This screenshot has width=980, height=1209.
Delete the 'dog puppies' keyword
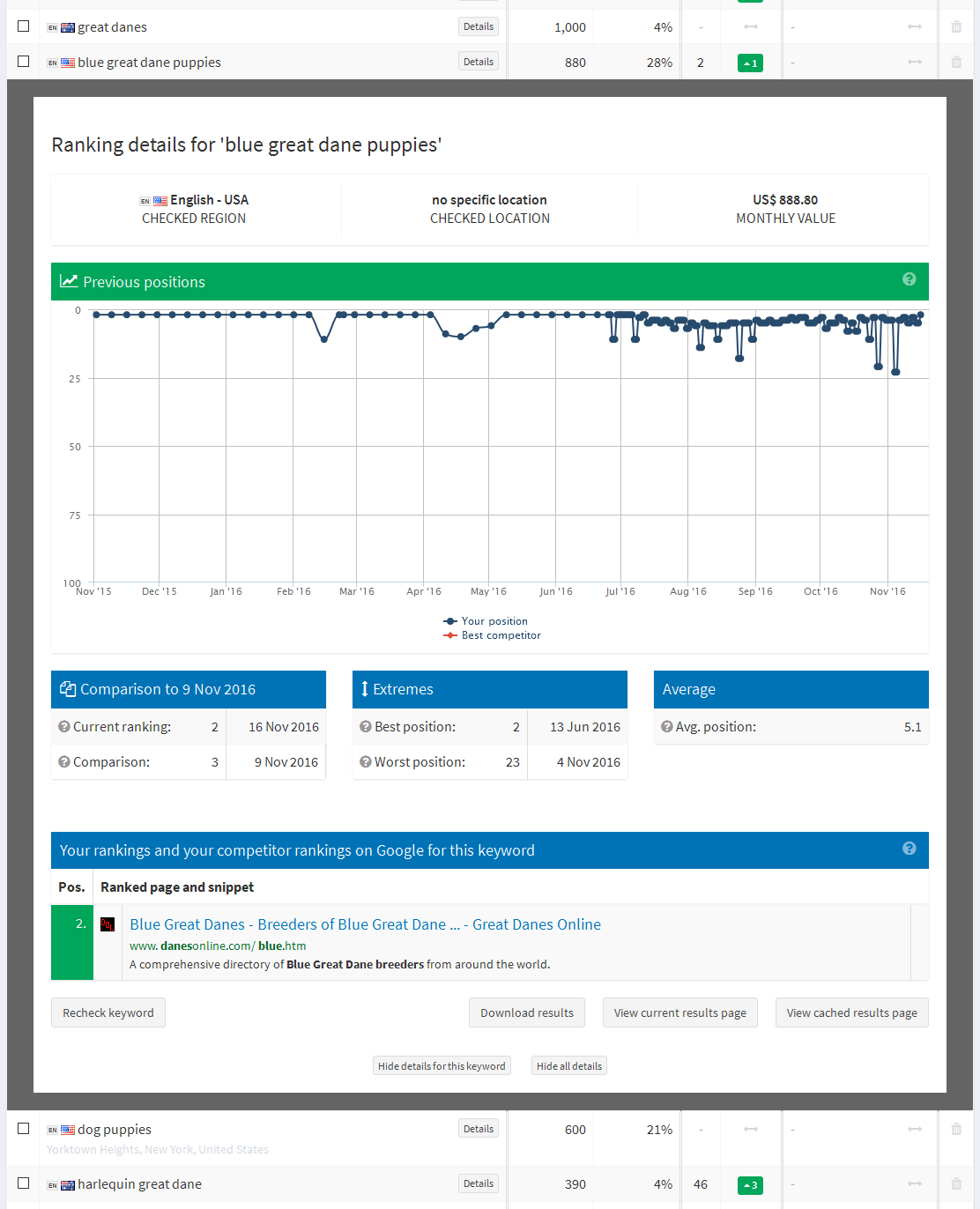tap(955, 1129)
